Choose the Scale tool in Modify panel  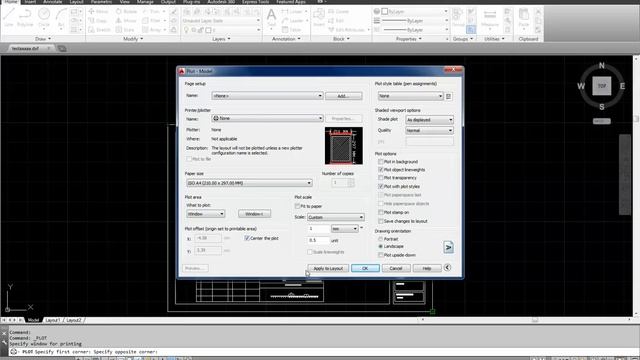[x=125, y=30]
